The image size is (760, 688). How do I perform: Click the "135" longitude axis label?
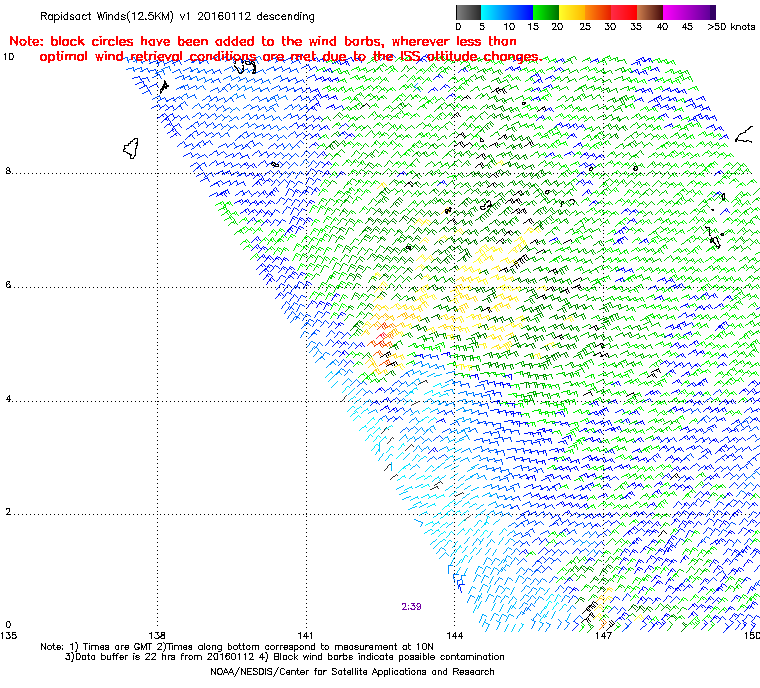(x=9, y=635)
